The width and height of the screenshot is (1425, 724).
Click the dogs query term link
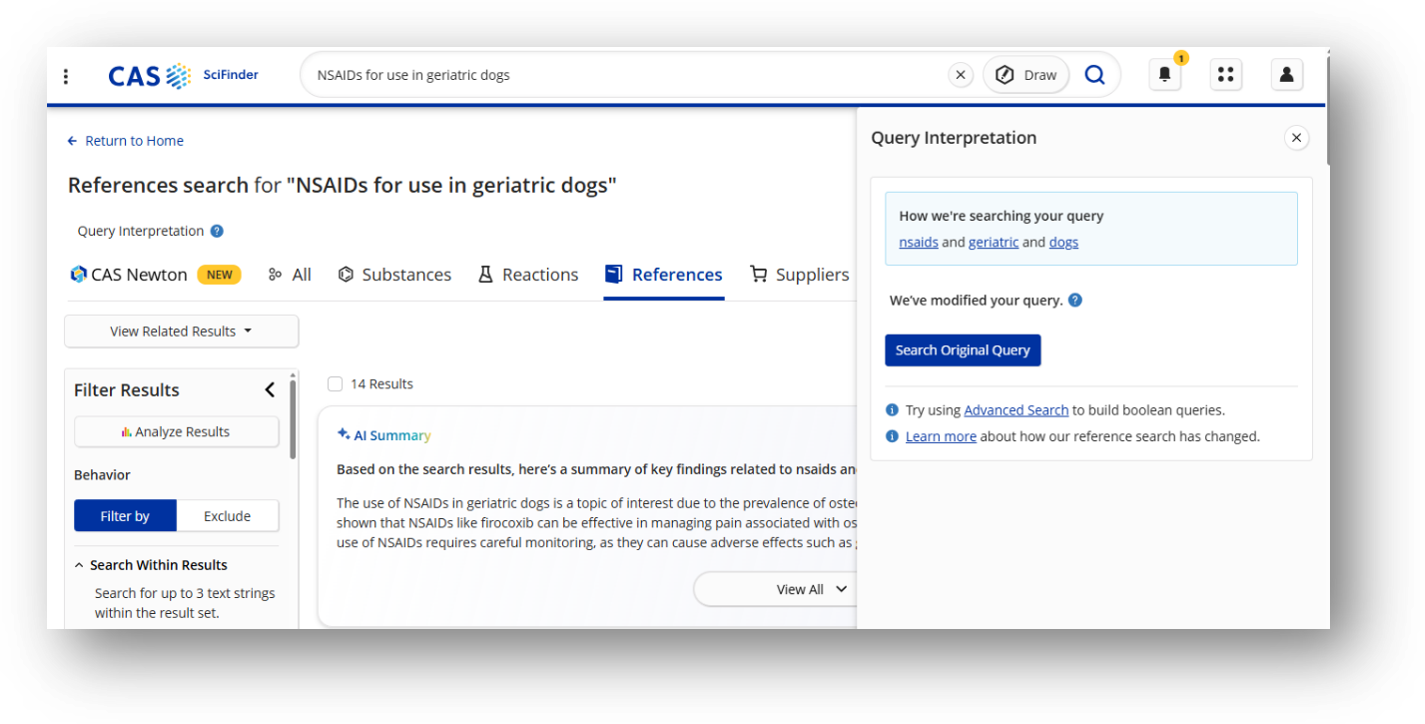click(x=1063, y=242)
